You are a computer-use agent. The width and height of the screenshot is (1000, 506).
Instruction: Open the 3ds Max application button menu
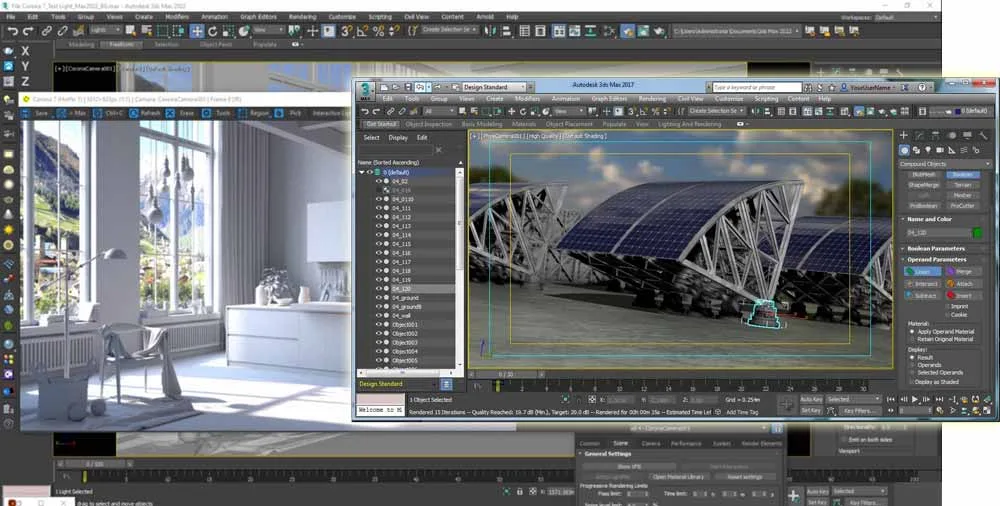(x=365, y=90)
